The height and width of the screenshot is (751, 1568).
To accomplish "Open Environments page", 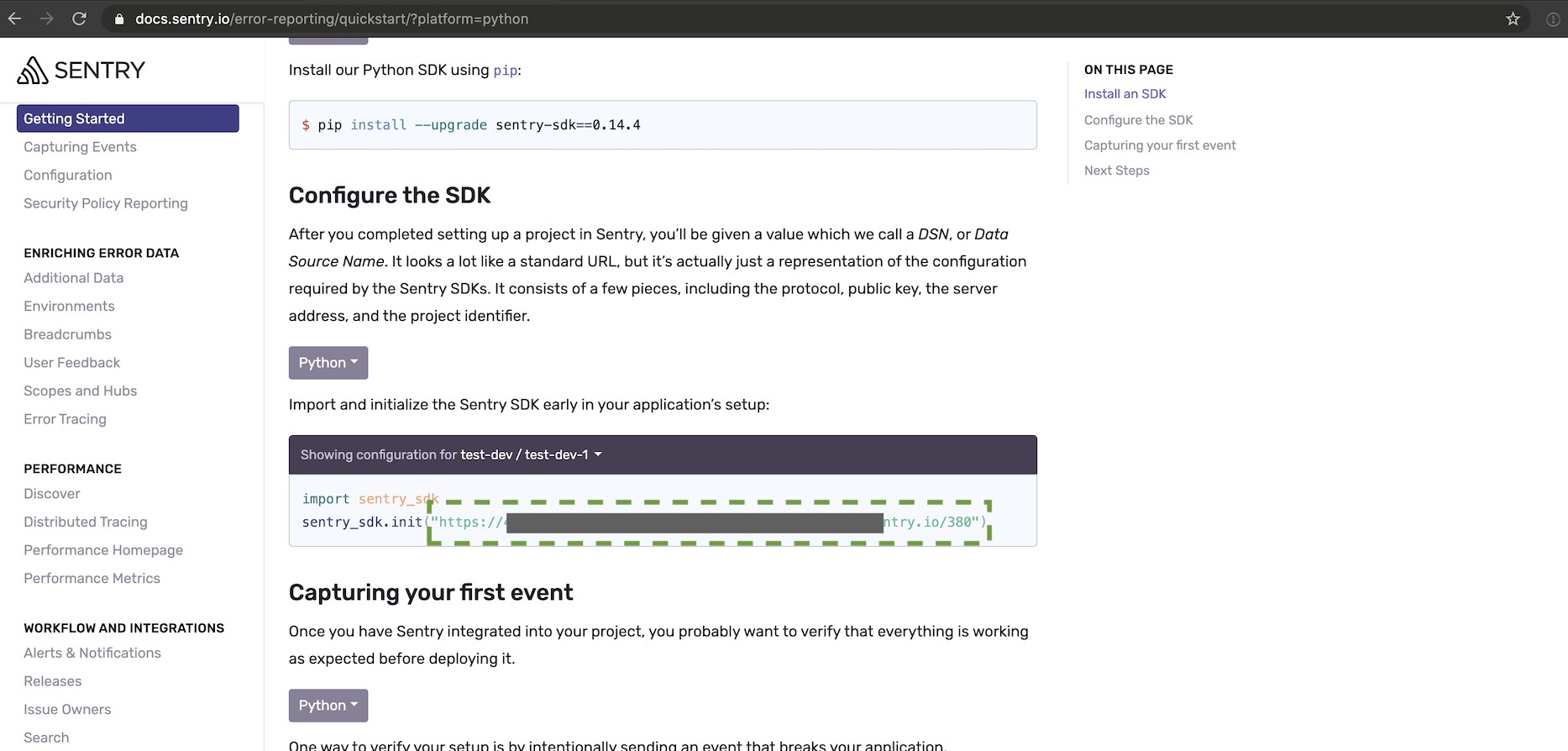I will 69,307.
